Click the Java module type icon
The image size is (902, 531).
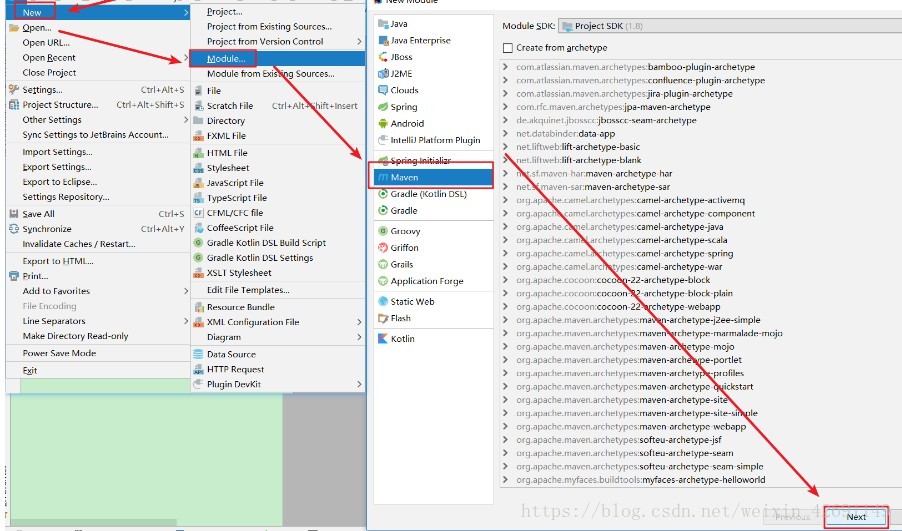point(383,24)
